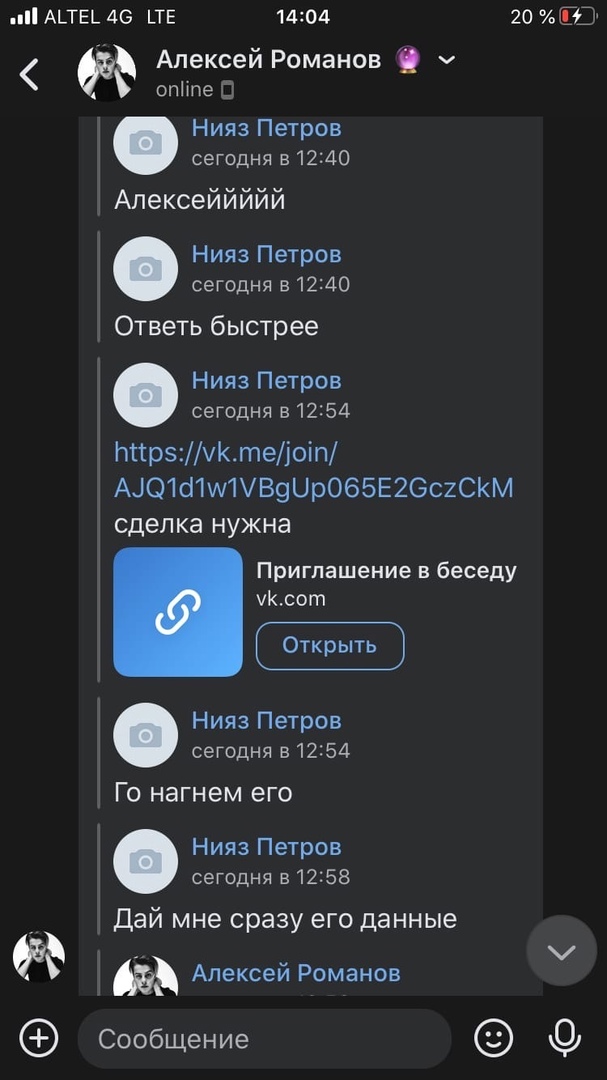607x1080 pixels.
Task: Tap camera avatar above "Го нагнем его"
Action: [x=146, y=735]
